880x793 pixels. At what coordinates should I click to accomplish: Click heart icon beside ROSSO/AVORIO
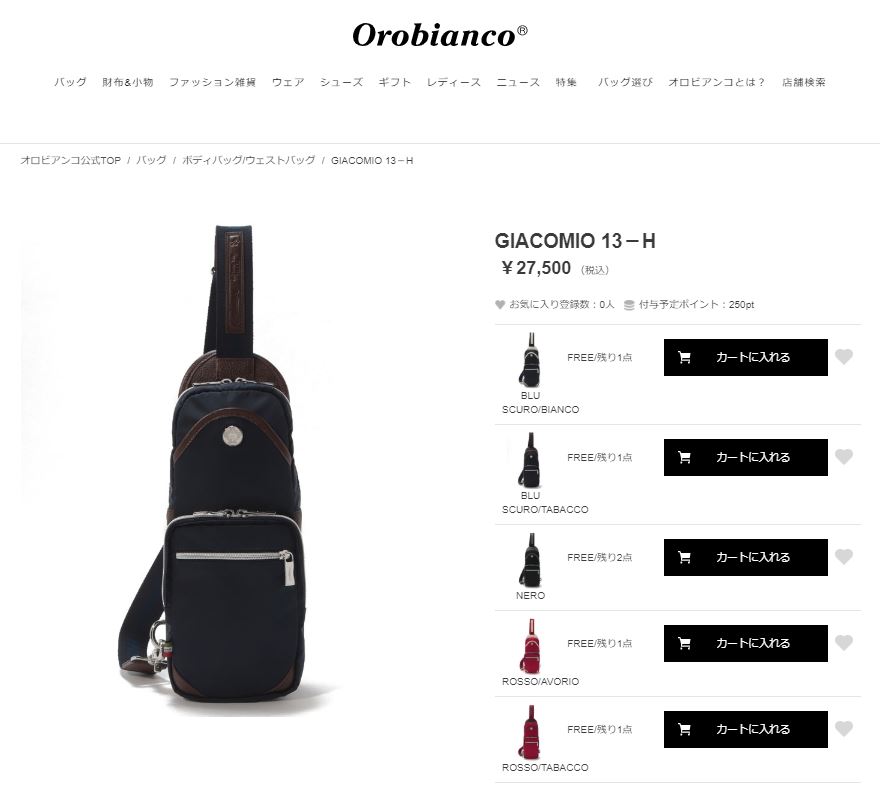coord(844,643)
